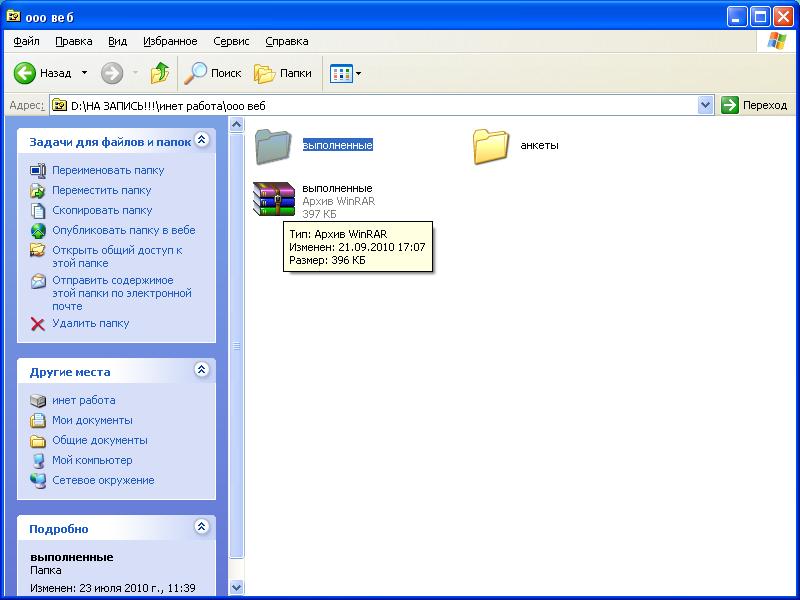Click the Мой компьютер icon
Screen dimensions: 800x600
tap(38, 460)
